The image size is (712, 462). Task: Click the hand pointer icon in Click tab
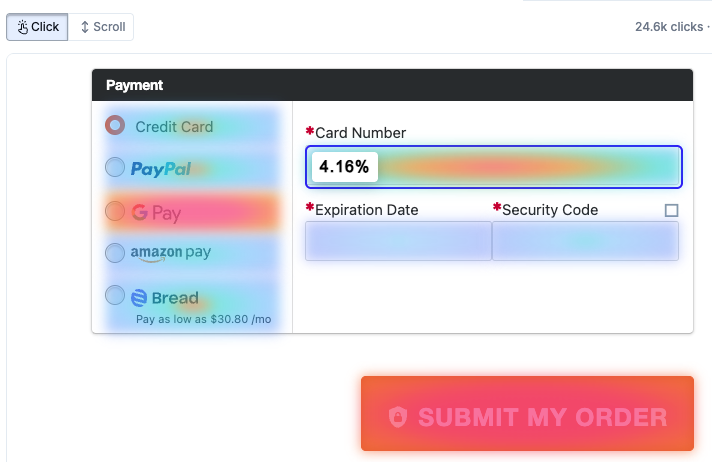point(22,27)
